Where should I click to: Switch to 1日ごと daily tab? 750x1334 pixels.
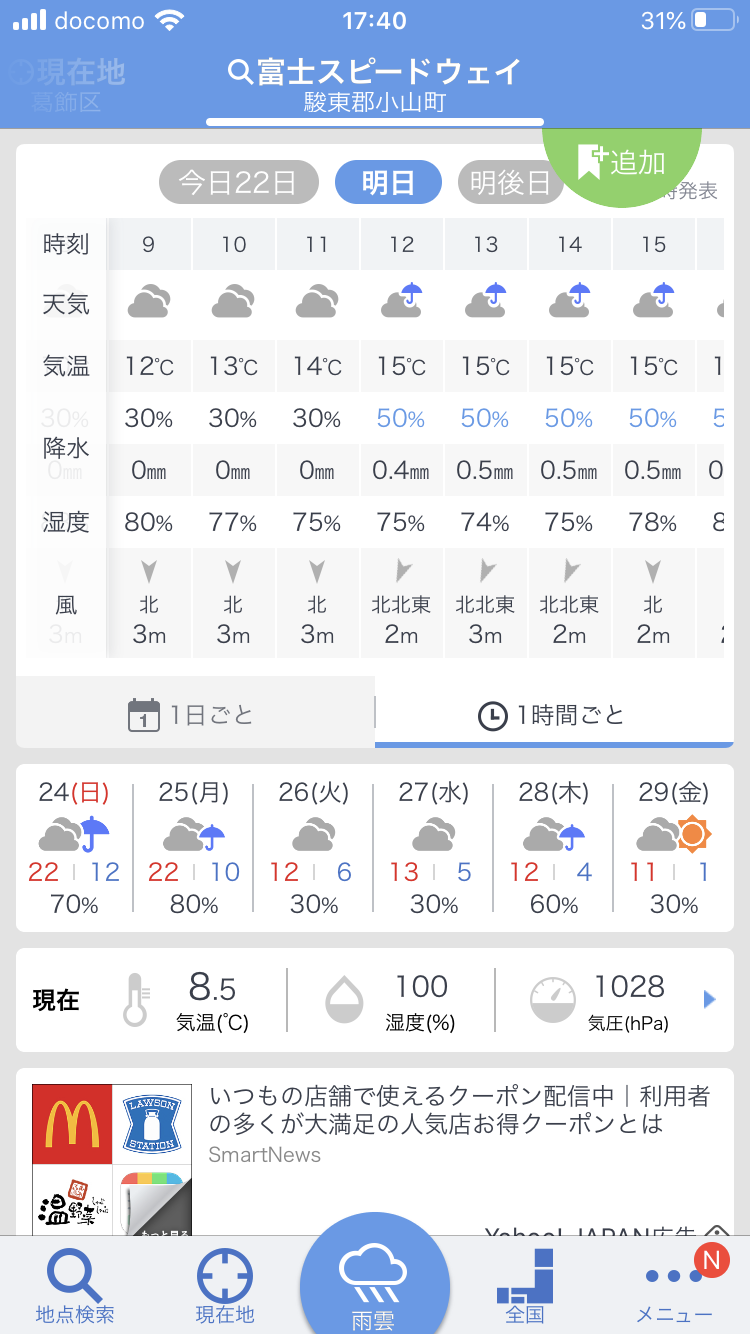[x=195, y=715]
